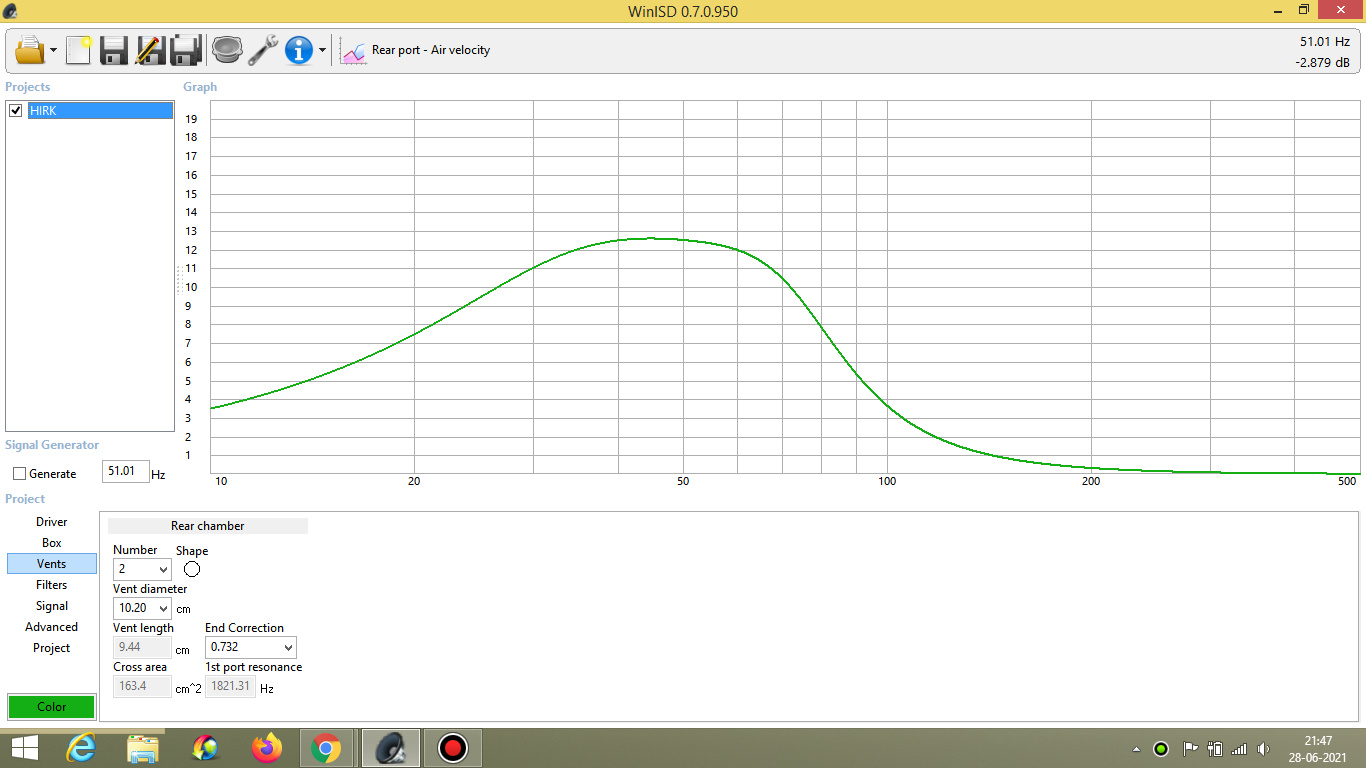
Task: Open File Explorer from the taskbar
Action: (x=143, y=748)
